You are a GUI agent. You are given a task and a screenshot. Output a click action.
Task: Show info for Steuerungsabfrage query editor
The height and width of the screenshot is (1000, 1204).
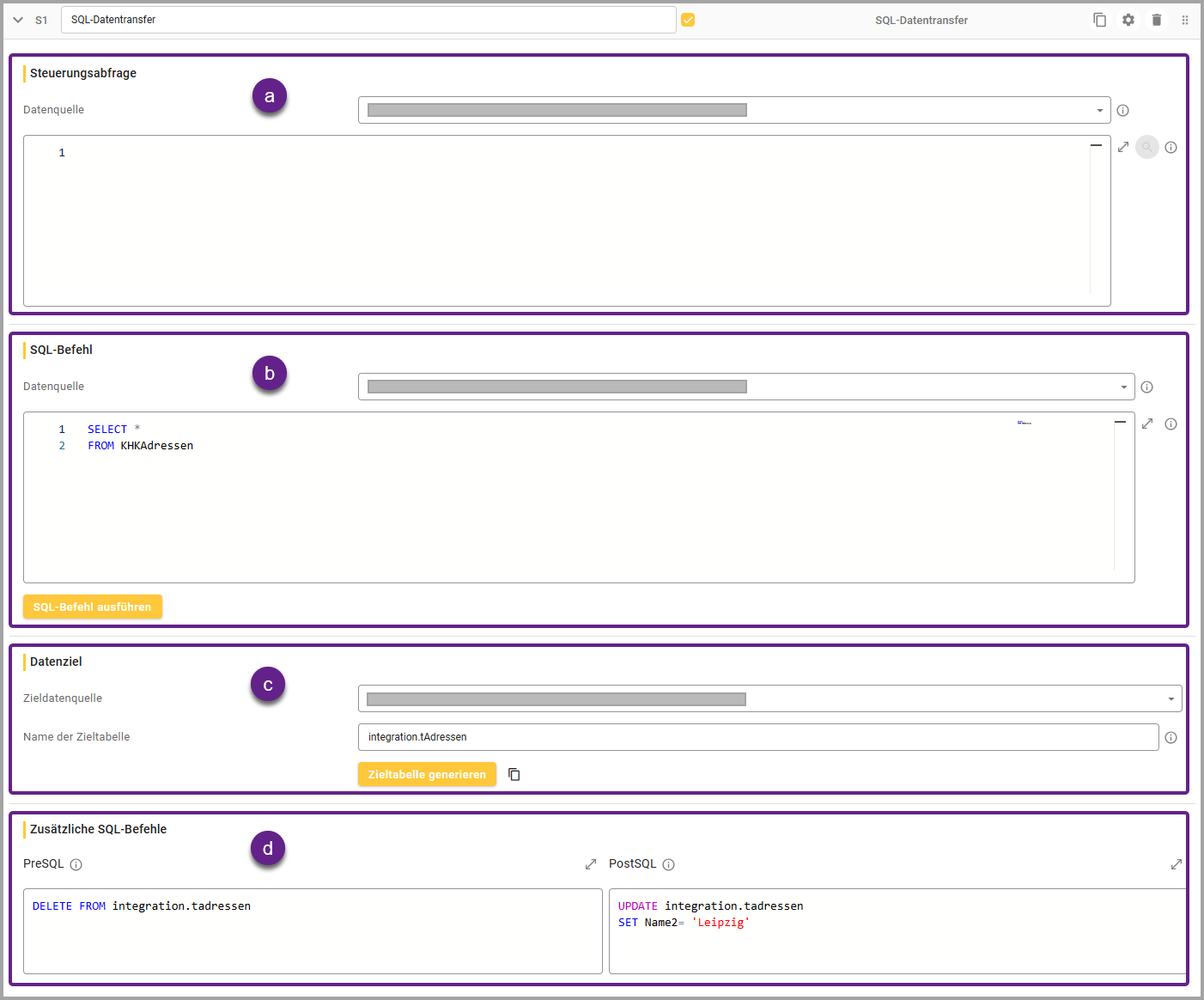[x=1171, y=147]
